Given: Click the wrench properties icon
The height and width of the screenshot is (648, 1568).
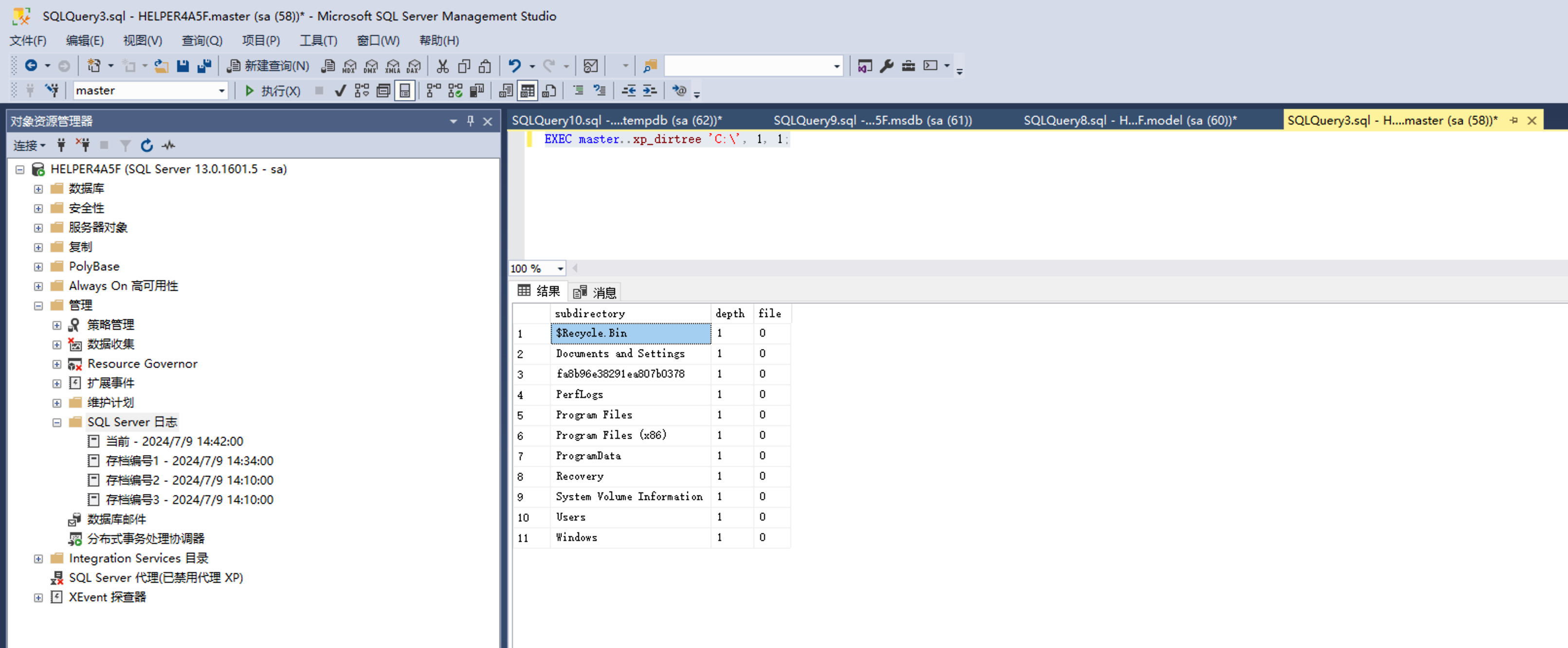Looking at the screenshot, I should (x=886, y=66).
